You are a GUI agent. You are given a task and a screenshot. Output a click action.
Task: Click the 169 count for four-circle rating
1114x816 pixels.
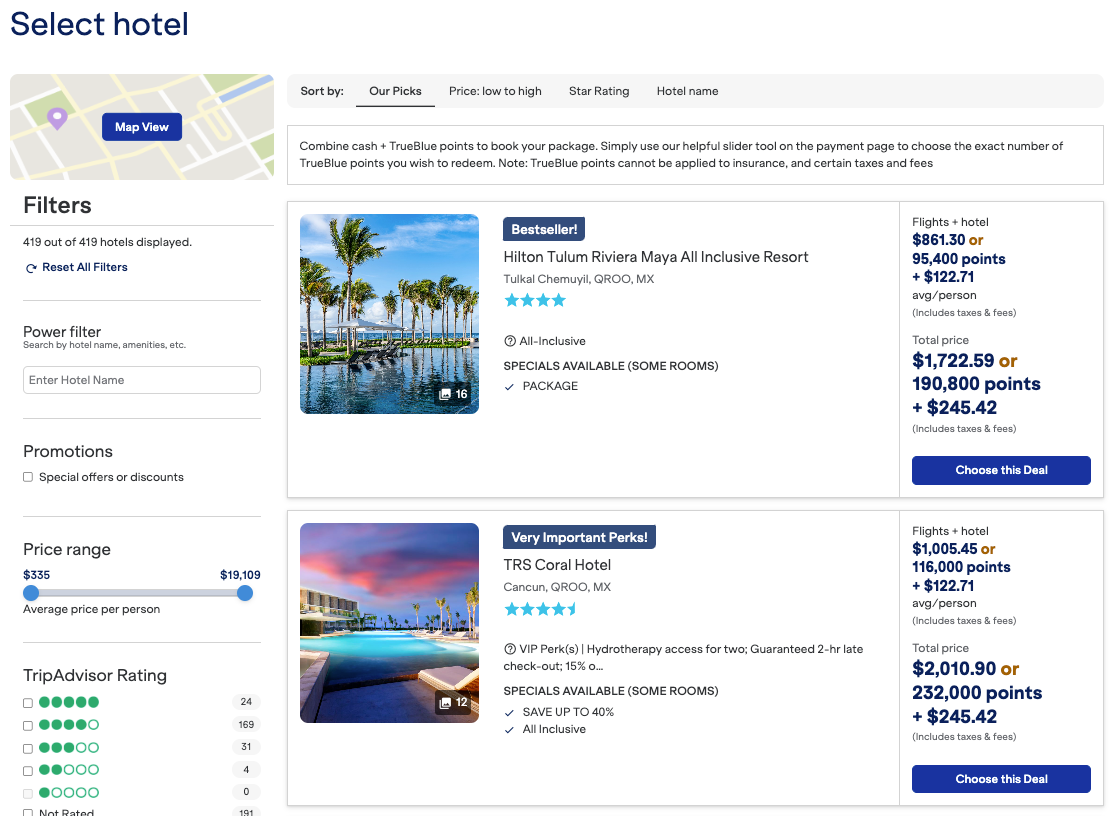(246, 724)
